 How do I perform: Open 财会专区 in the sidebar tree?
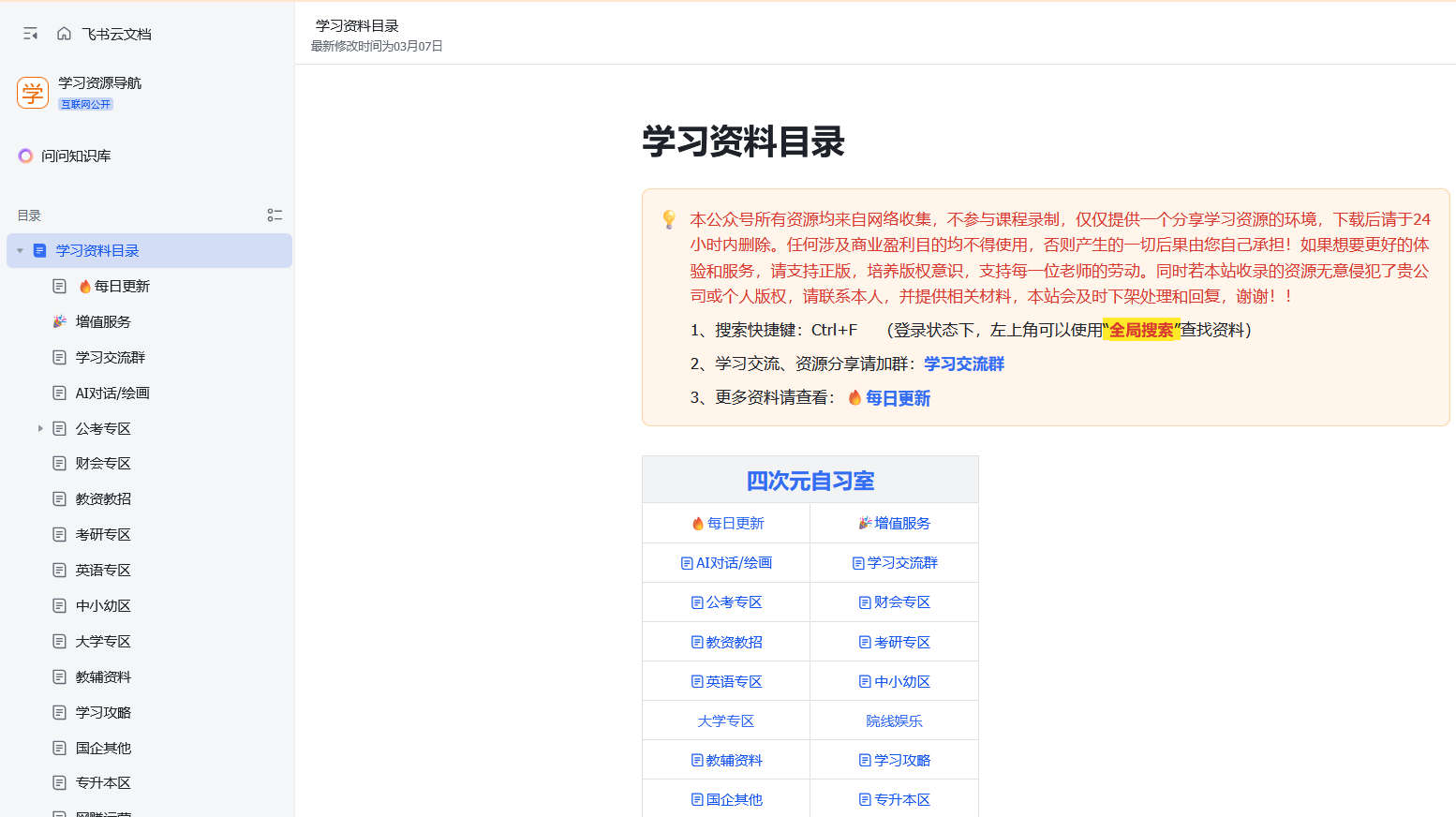(x=103, y=464)
